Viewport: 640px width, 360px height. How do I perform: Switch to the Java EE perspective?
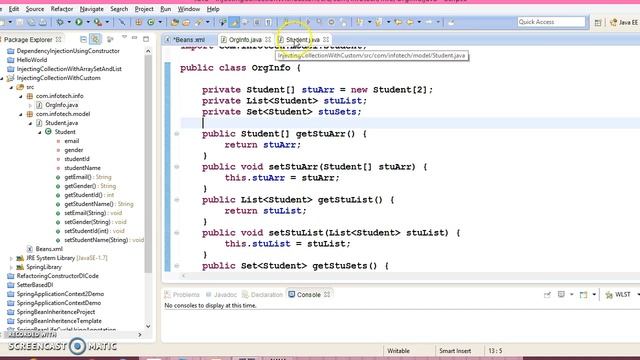tap(624, 22)
